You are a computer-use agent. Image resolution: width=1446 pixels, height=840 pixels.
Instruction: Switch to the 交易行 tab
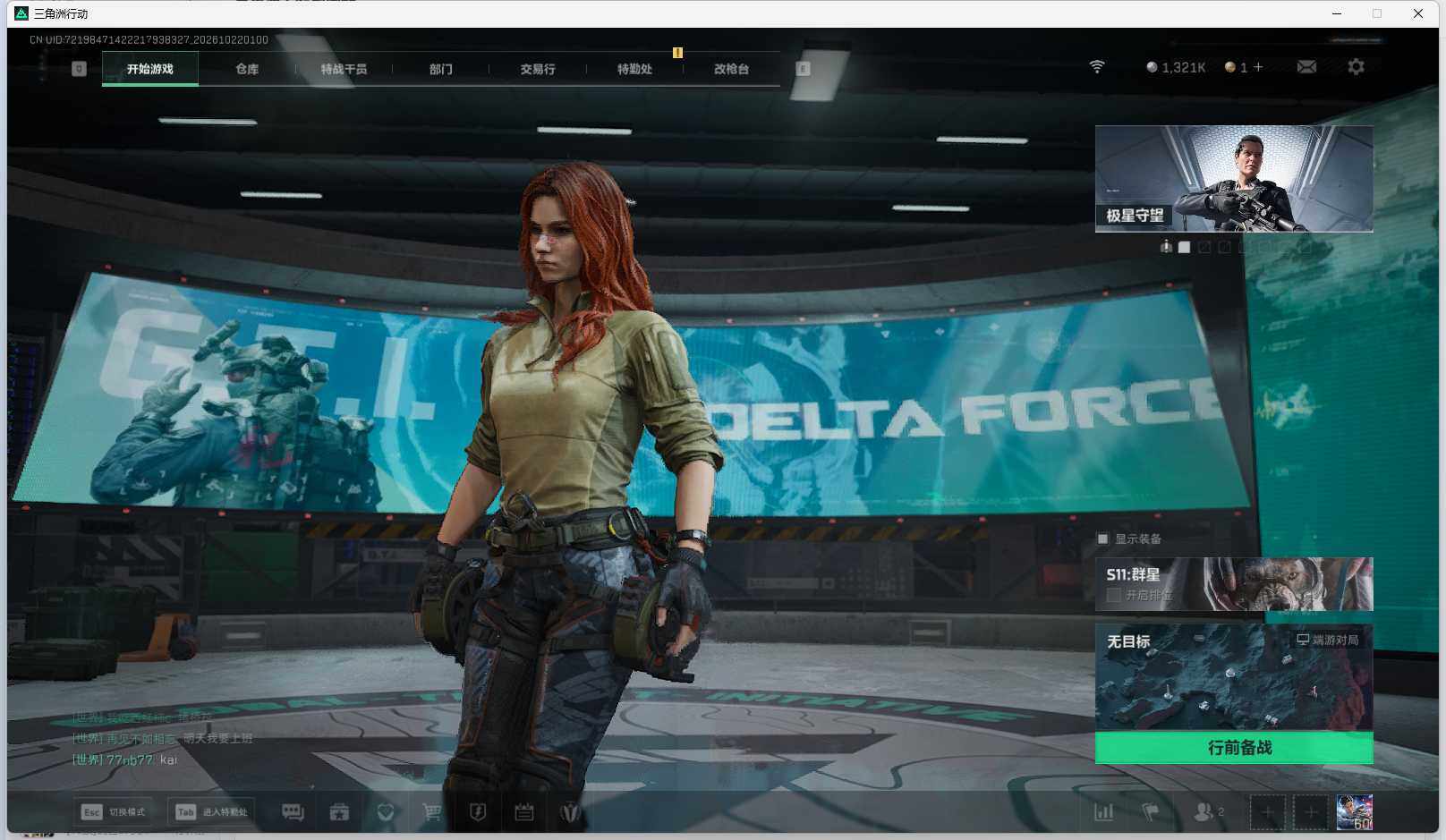click(x=538, y=69)
